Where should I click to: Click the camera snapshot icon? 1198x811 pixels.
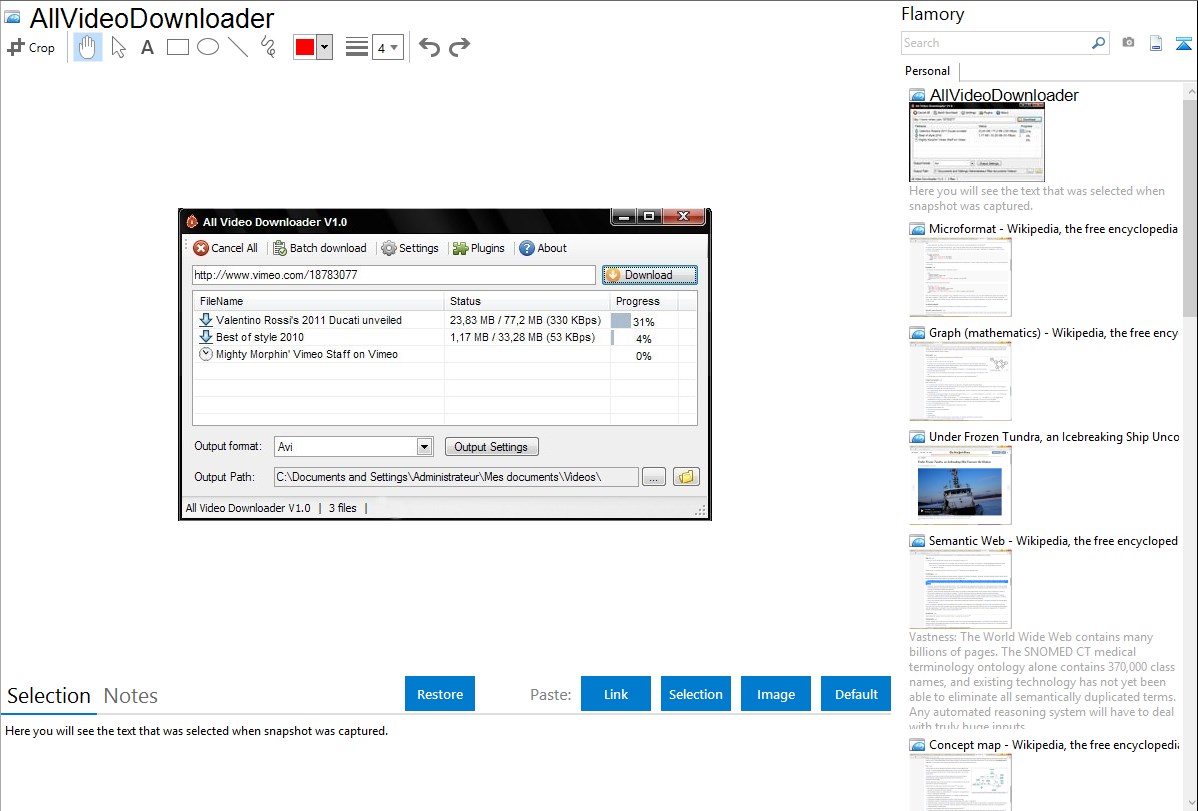click(1128, 43)
